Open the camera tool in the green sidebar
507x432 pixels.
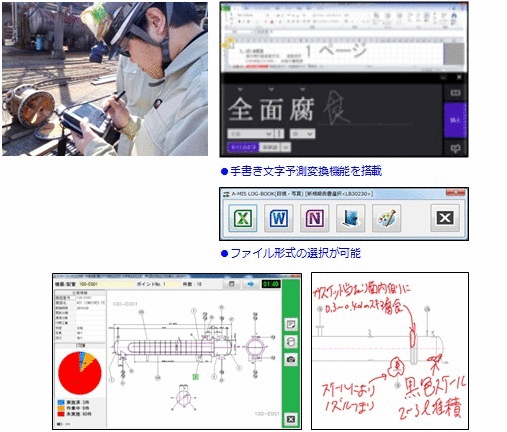pyautogui.click(x=291, y=359)
